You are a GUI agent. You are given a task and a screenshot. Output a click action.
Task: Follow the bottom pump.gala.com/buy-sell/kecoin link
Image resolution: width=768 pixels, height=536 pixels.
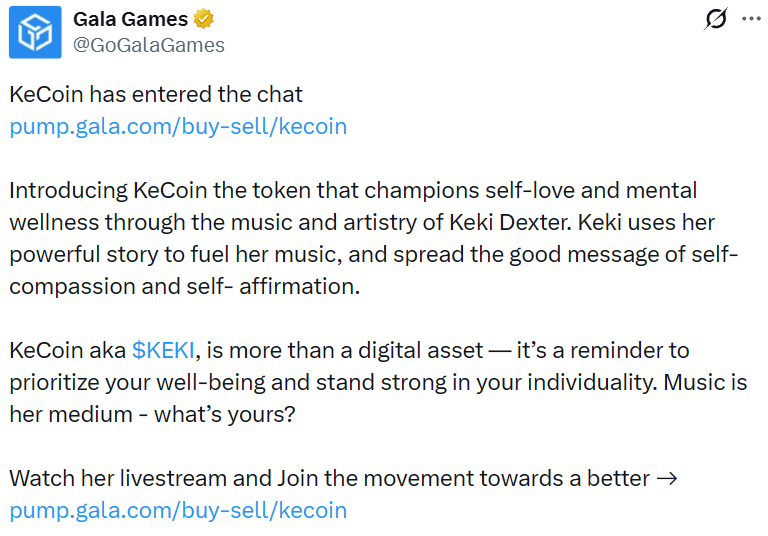click(x=178, y=511)
